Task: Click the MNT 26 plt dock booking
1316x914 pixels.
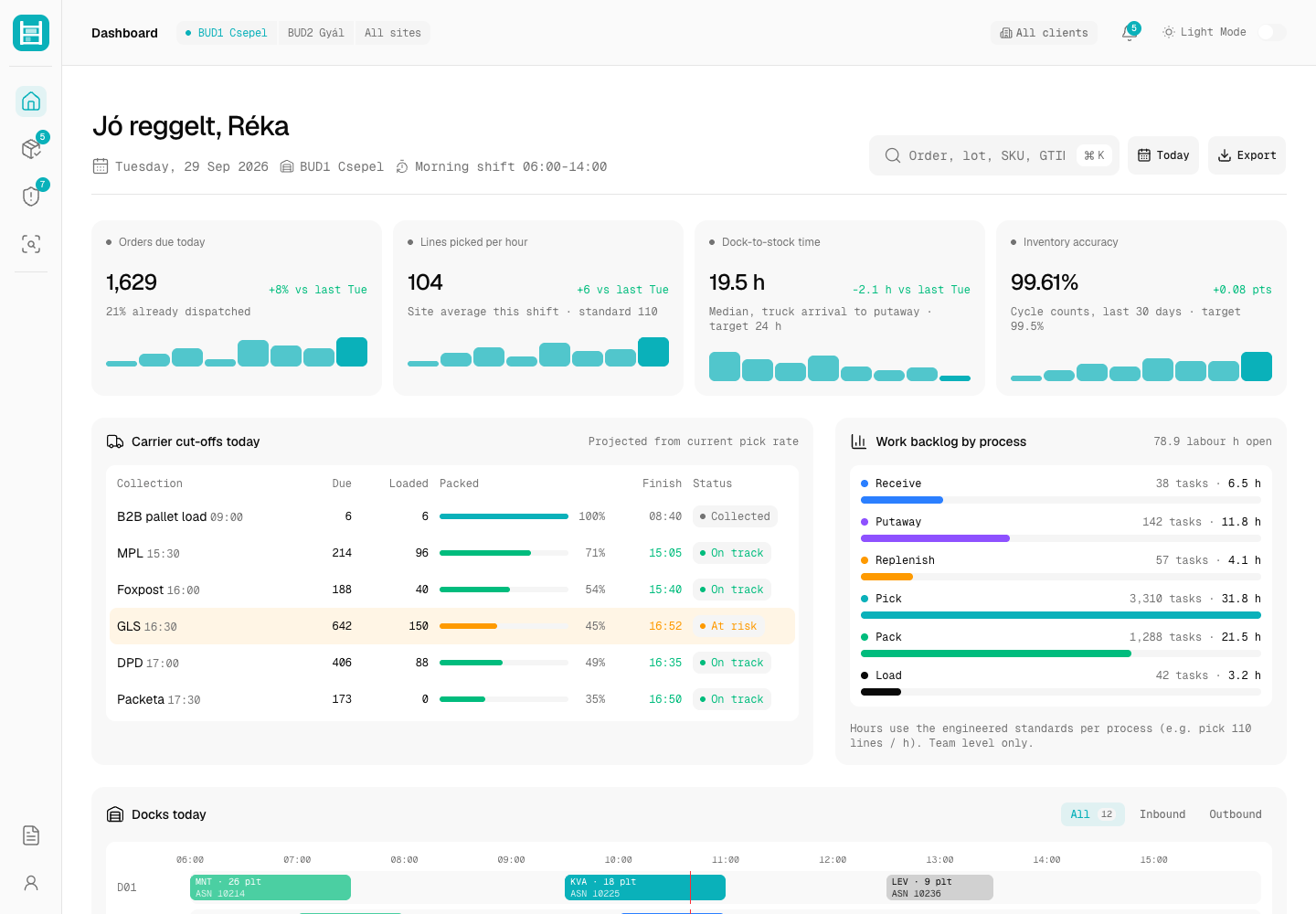Action: (271, 887)
